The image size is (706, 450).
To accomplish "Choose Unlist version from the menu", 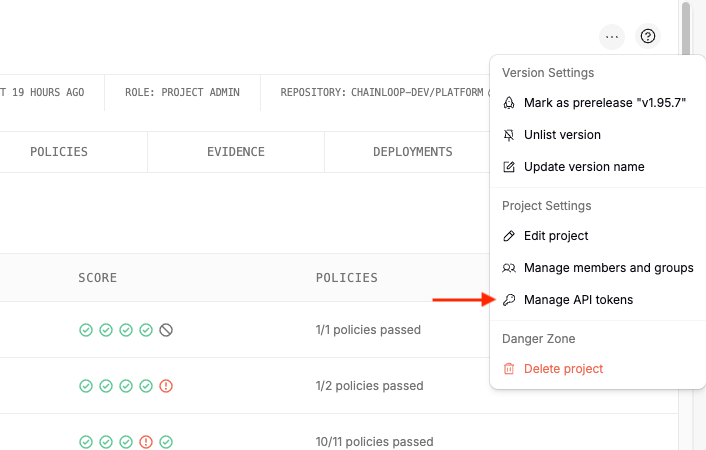I will [597, 135].
